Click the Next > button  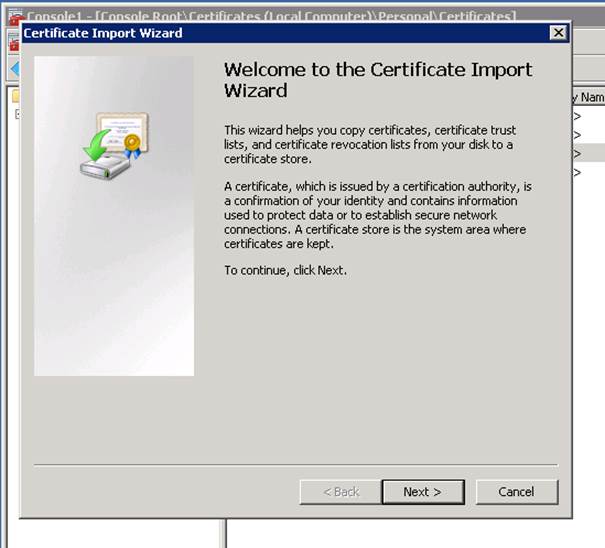click(x=423, y=491)
